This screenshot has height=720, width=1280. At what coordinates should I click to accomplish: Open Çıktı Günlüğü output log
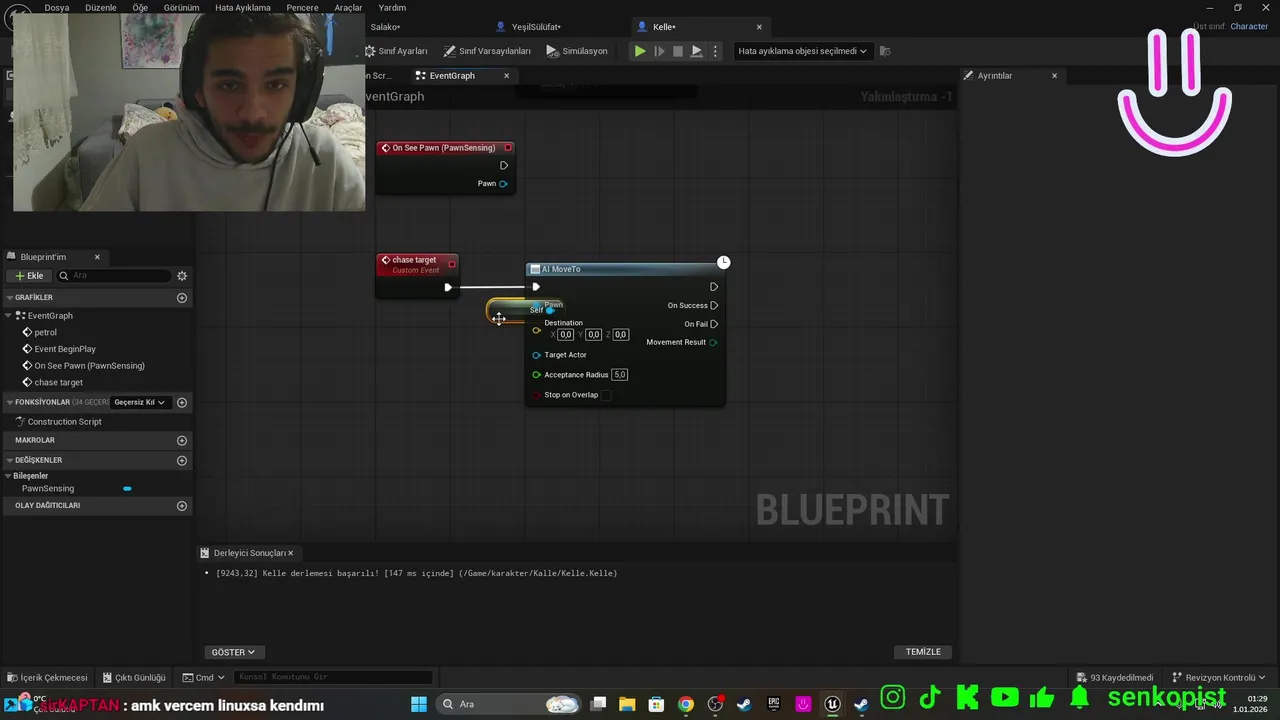click(133, 678)
